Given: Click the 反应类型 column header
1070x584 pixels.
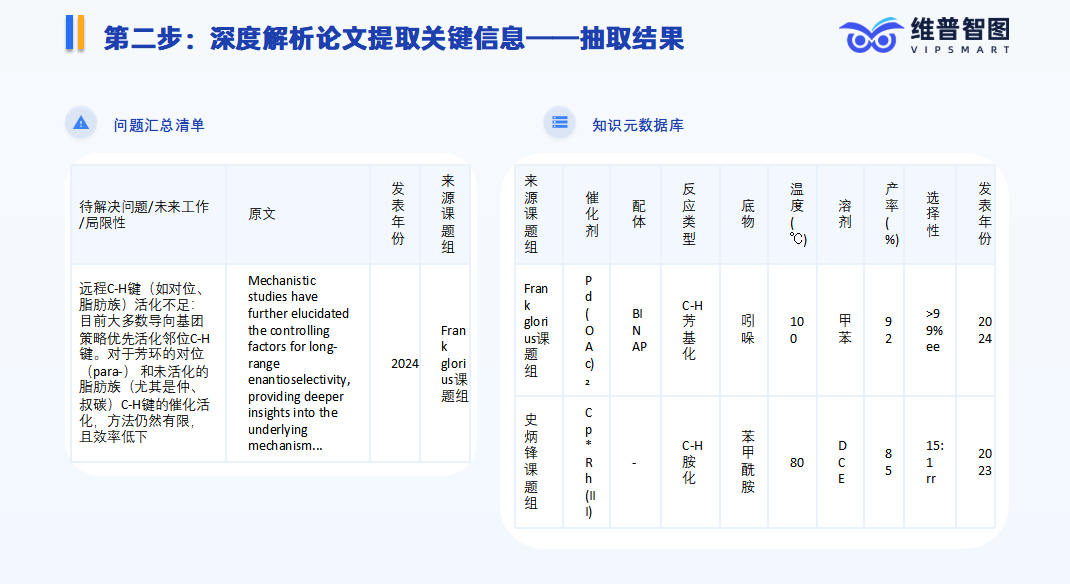Looking at the screenshot, I should coord(691,214).
